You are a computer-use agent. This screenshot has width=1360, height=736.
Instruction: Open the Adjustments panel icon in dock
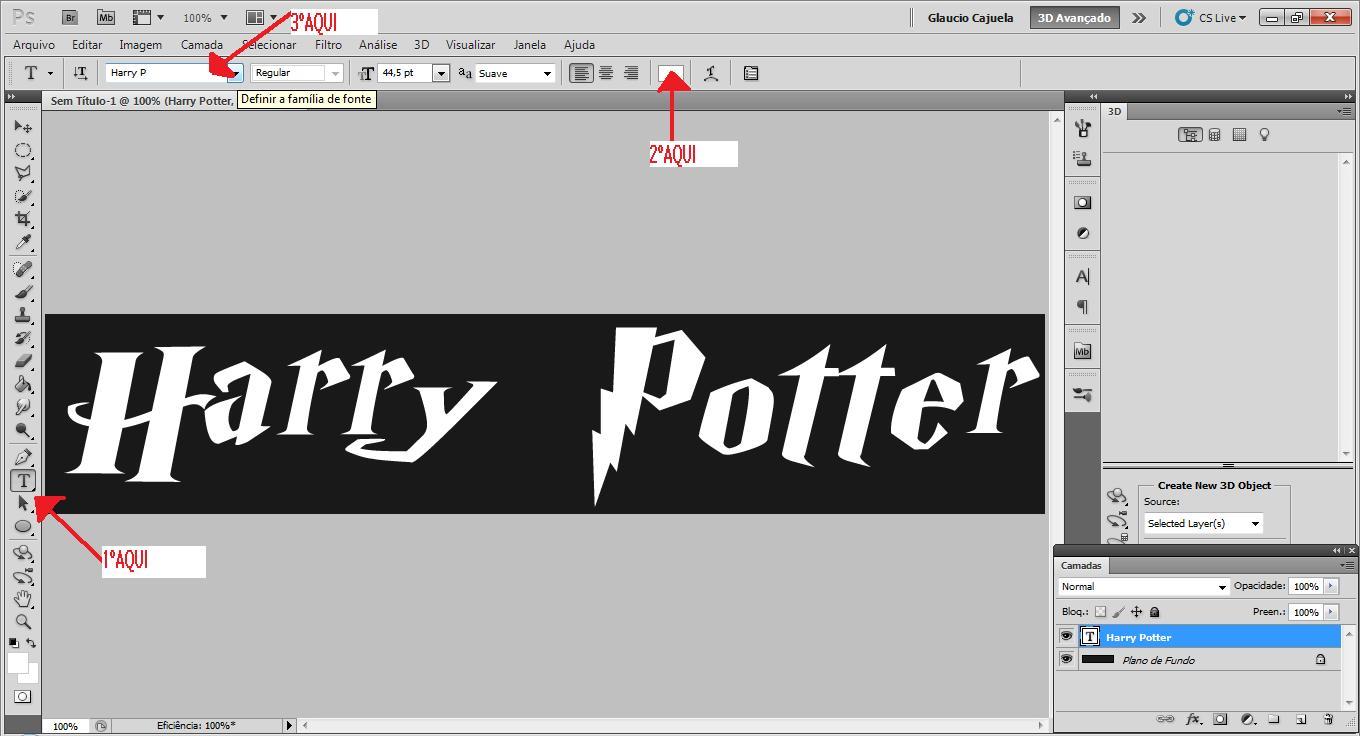(1082, 233)
